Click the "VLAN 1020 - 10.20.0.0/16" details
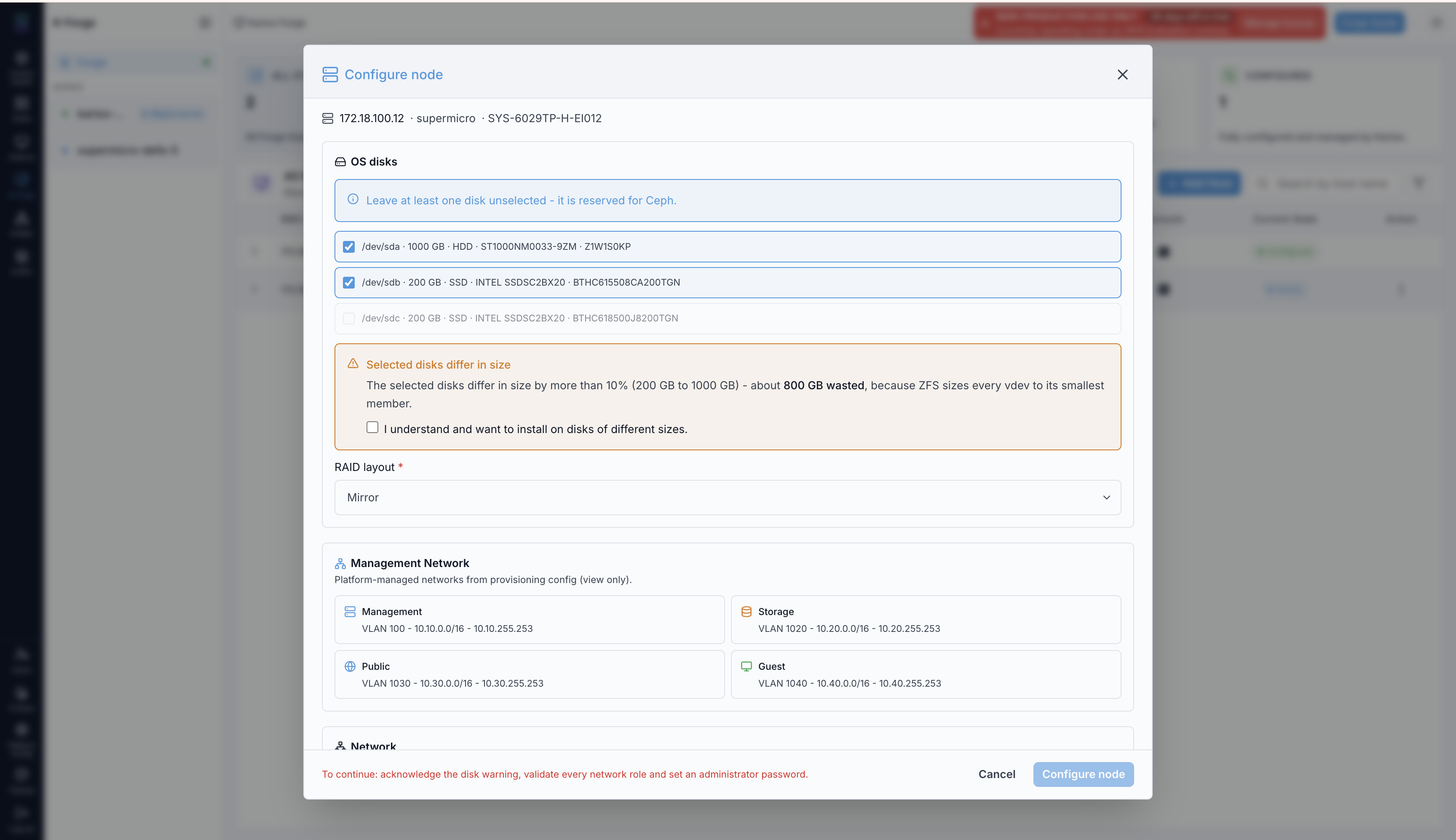 (x=849, y=629)
